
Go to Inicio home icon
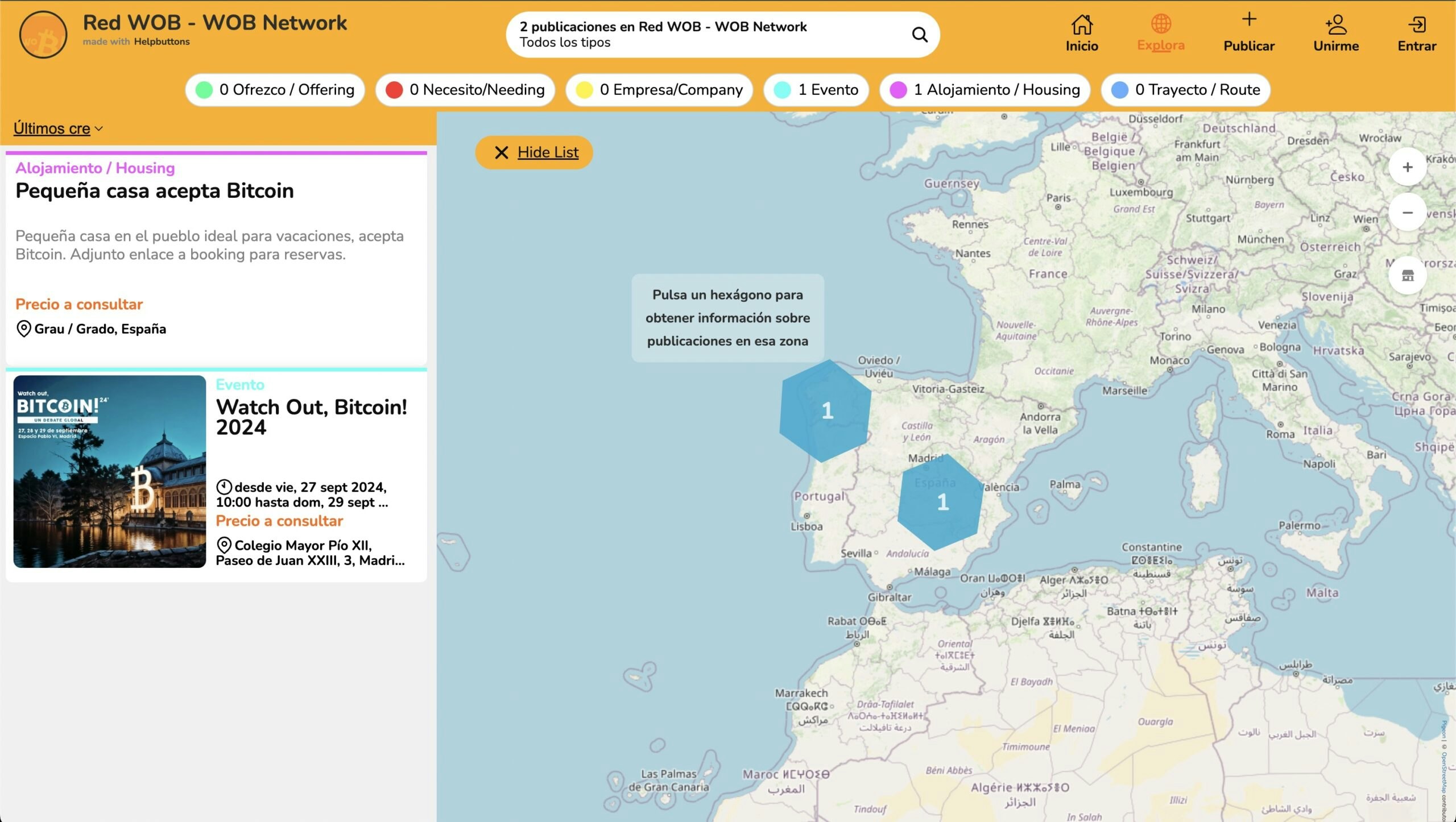(1082, 24)
